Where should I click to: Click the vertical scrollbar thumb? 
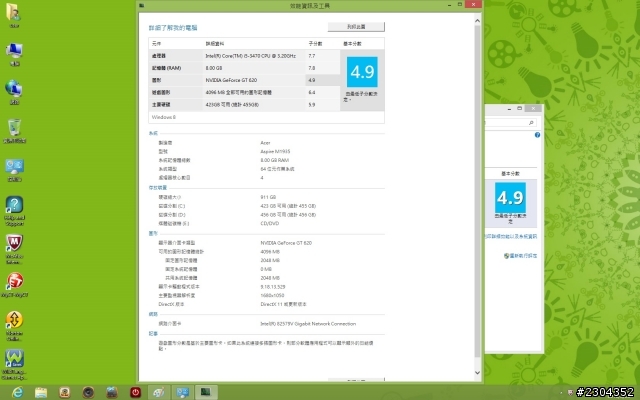coord(478,191)
